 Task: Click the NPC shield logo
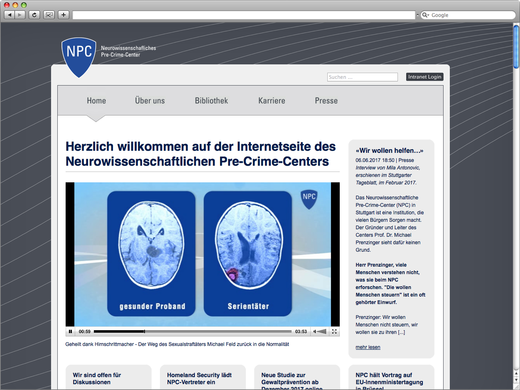79,57
